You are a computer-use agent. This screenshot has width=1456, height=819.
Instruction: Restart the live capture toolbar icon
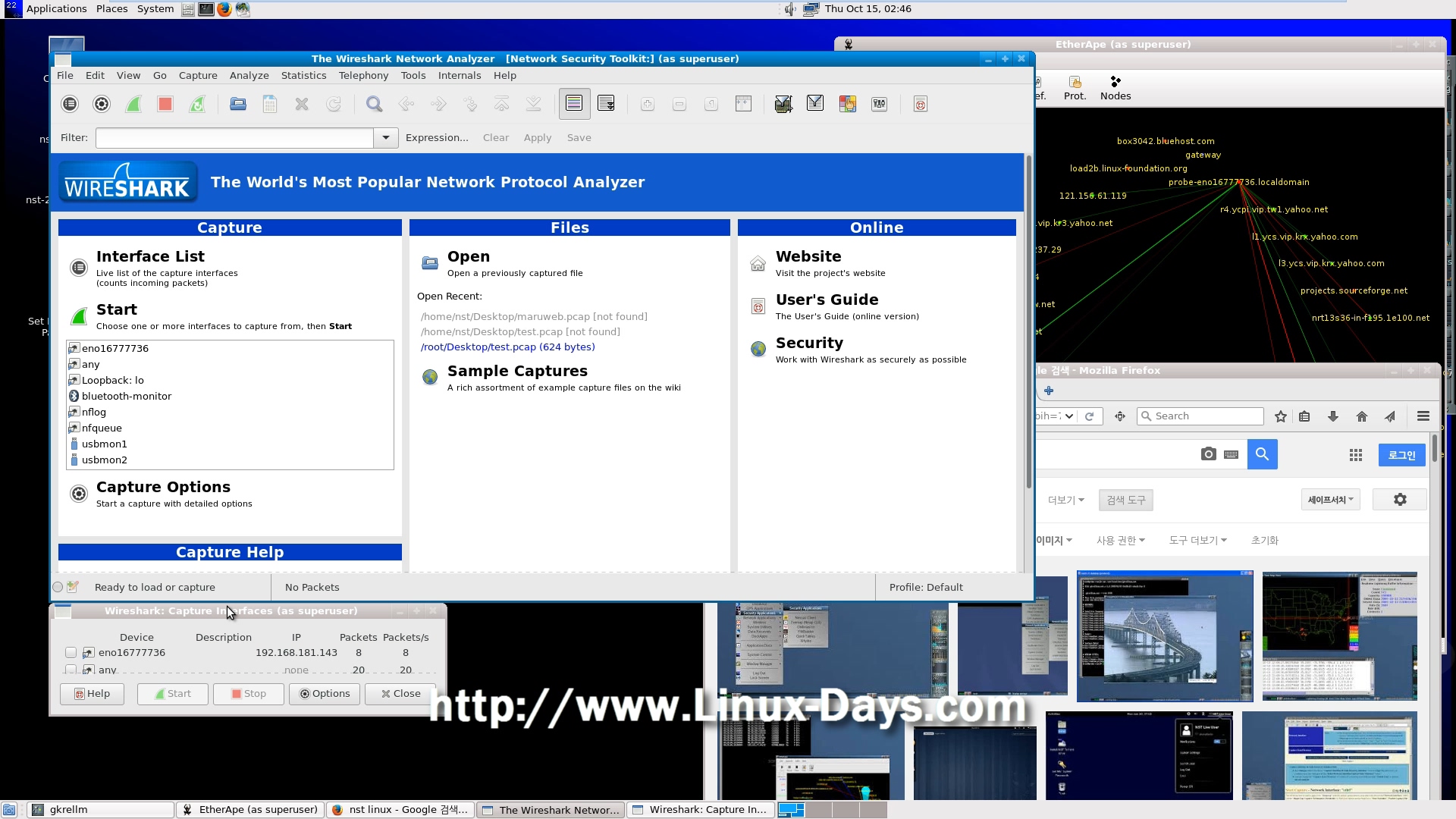tap(197, 104)
